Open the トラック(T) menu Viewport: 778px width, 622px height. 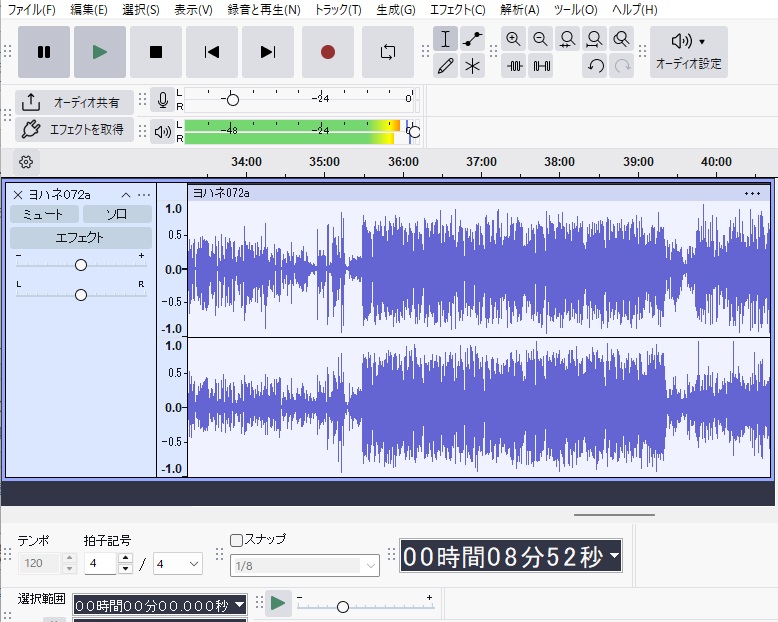[x=338, y=10]
